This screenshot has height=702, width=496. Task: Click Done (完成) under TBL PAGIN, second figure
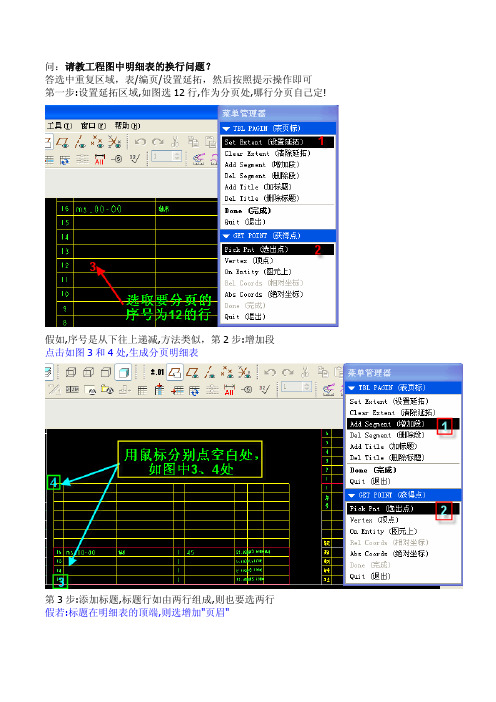(x=373, y=470)
